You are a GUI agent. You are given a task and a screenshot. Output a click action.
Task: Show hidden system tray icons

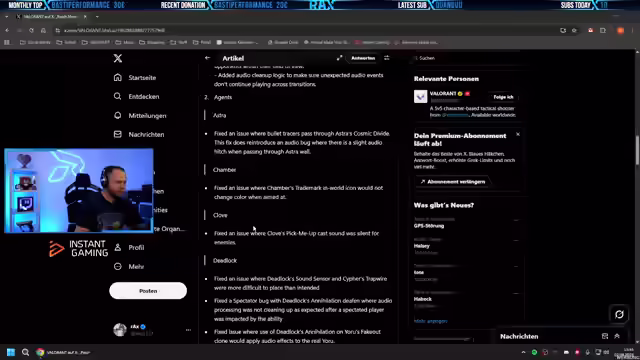point(523,352)
